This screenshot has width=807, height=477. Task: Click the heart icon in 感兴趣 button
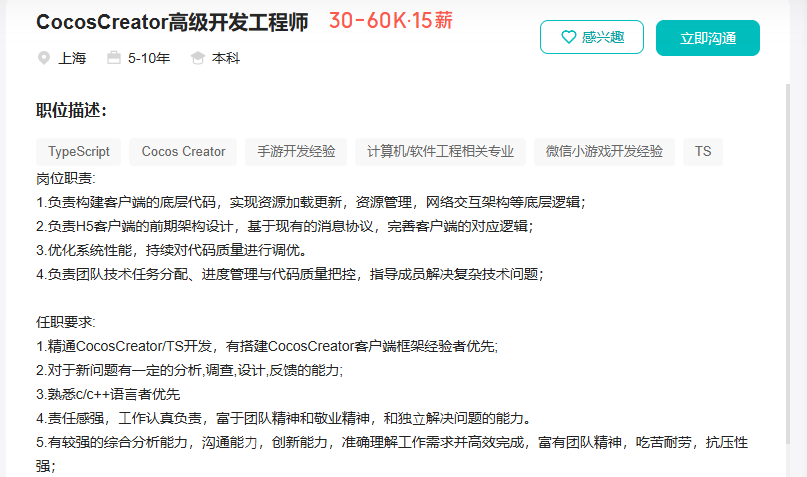click(568, 37)
